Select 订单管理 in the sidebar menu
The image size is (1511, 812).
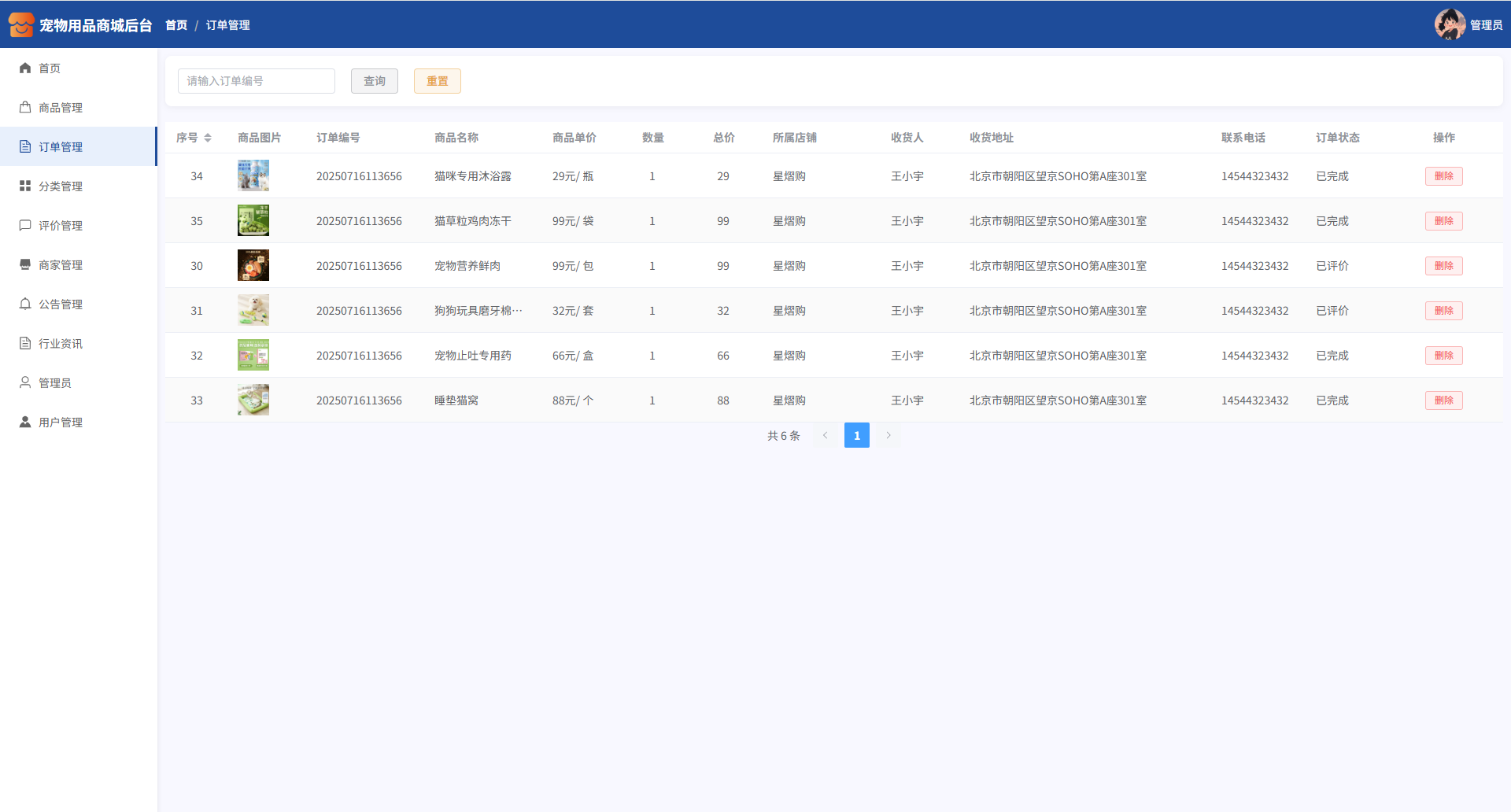[x=61, y=147]
